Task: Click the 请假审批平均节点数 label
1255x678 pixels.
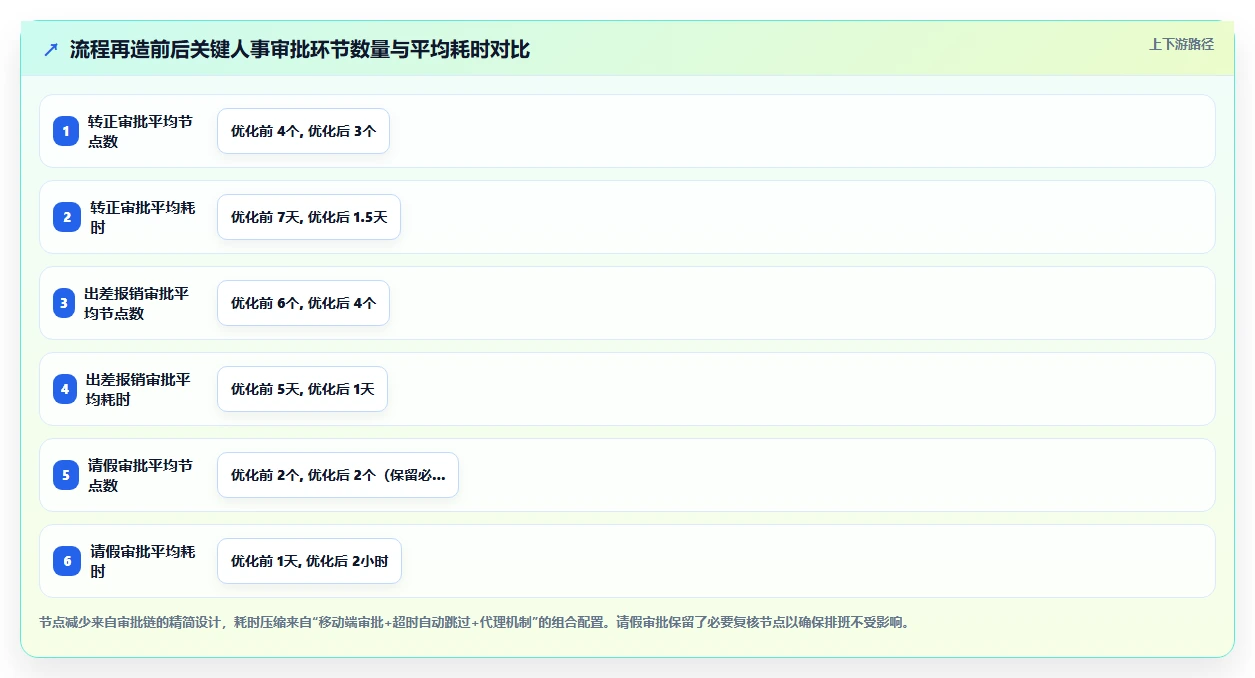Action: pyautogui.click(x=140, y=475)
